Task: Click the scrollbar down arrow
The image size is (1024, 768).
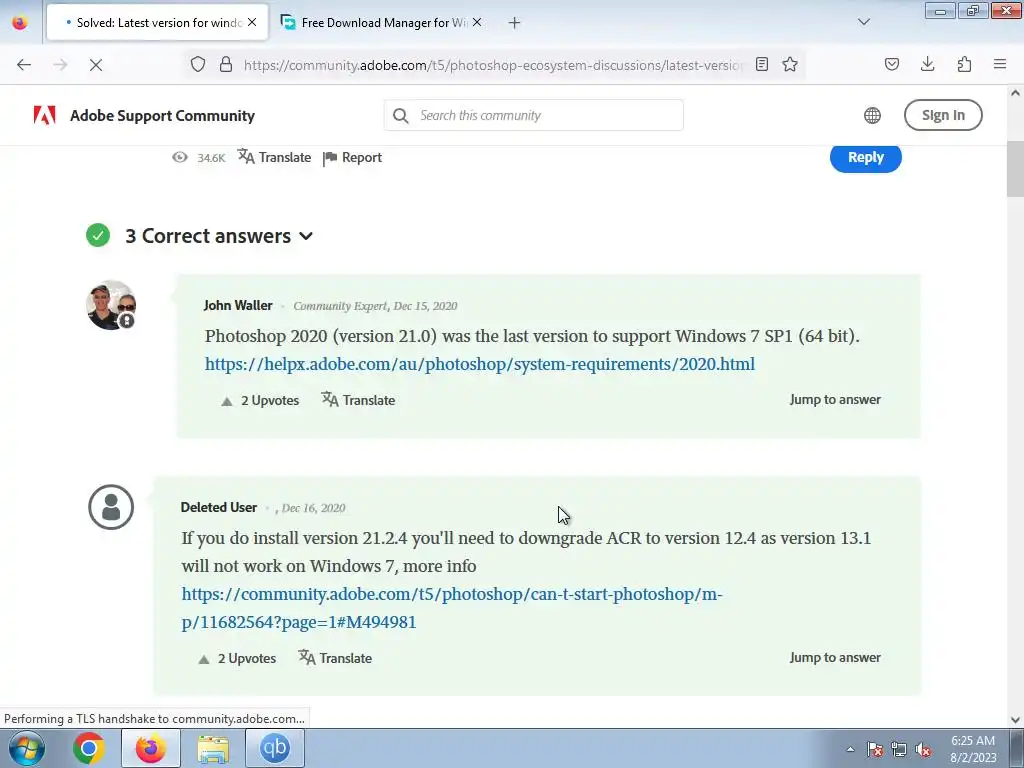Action: coord(1015,720)
